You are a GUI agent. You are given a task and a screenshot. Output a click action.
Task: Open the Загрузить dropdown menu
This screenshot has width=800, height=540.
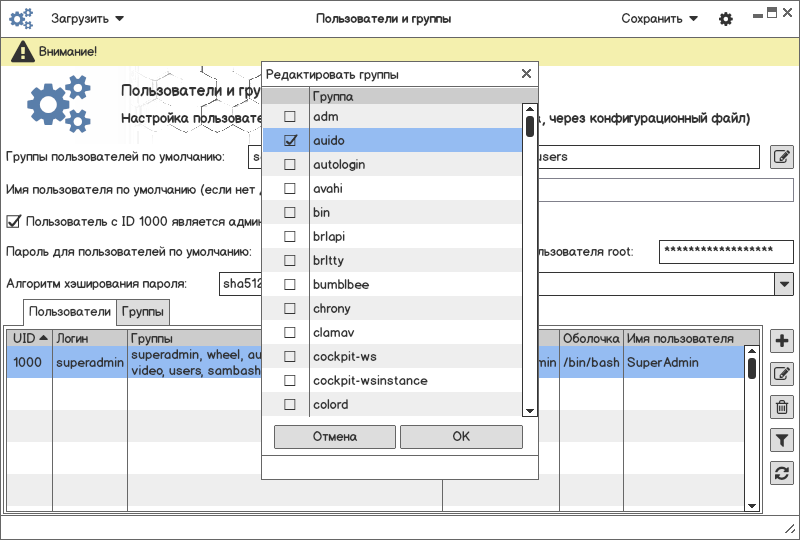click(88, 19)
